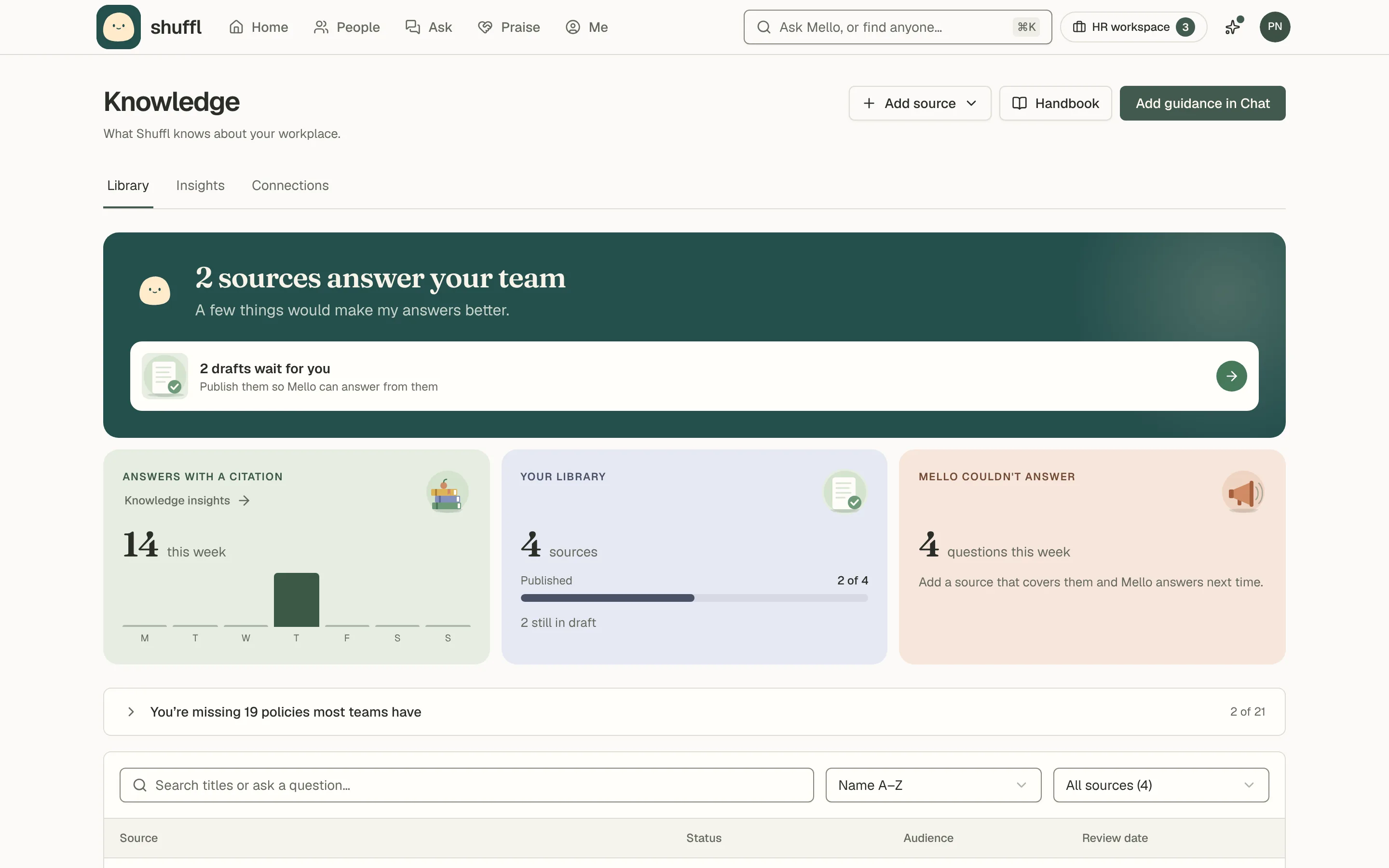Switch to the Insights tab
The width and height of the screenshot is (1389, 868).
pos(200,186)
